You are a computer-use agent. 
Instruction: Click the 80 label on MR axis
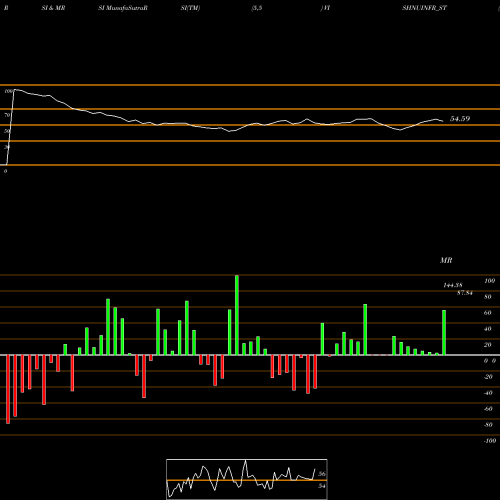click(487, 297)
